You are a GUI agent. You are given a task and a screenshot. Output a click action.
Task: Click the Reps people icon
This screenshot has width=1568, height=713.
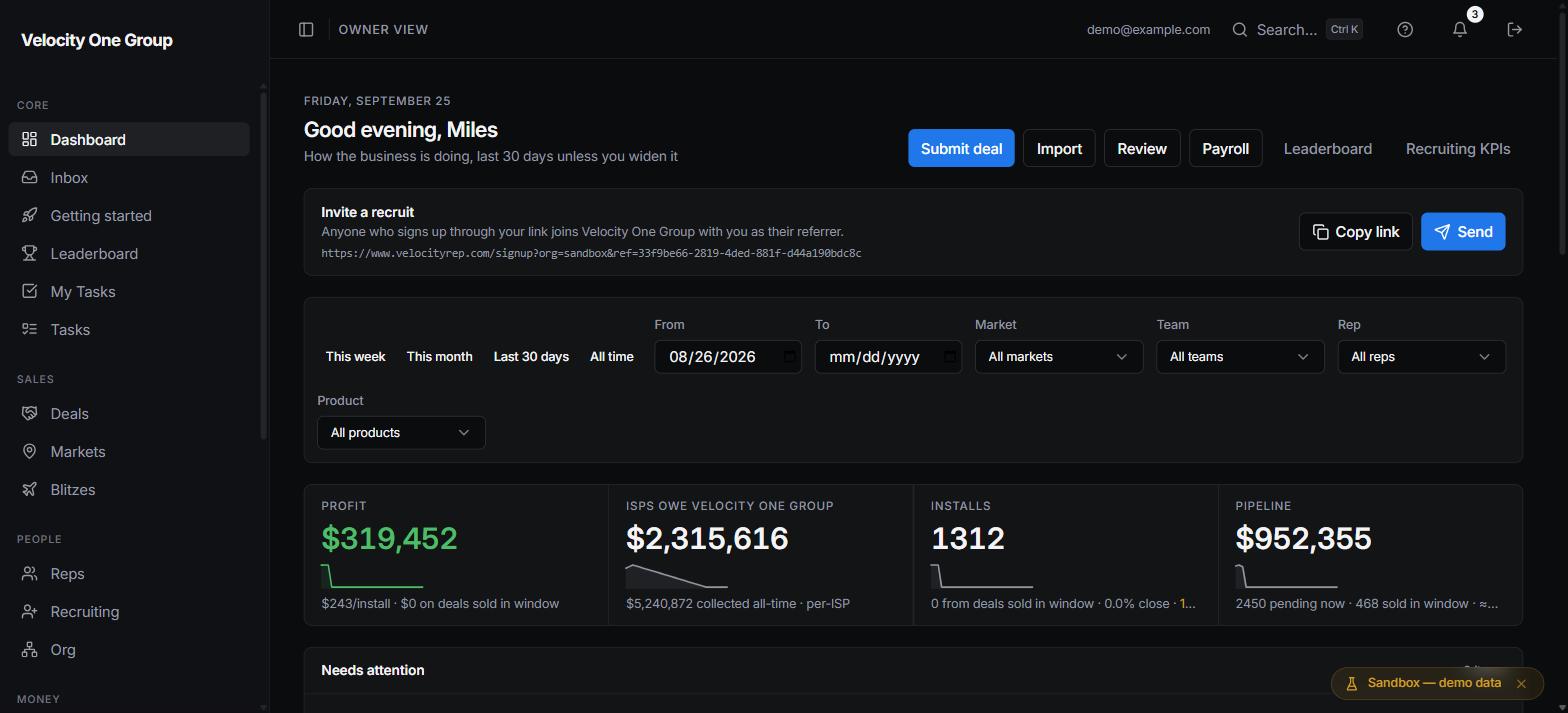coord(30,573)
